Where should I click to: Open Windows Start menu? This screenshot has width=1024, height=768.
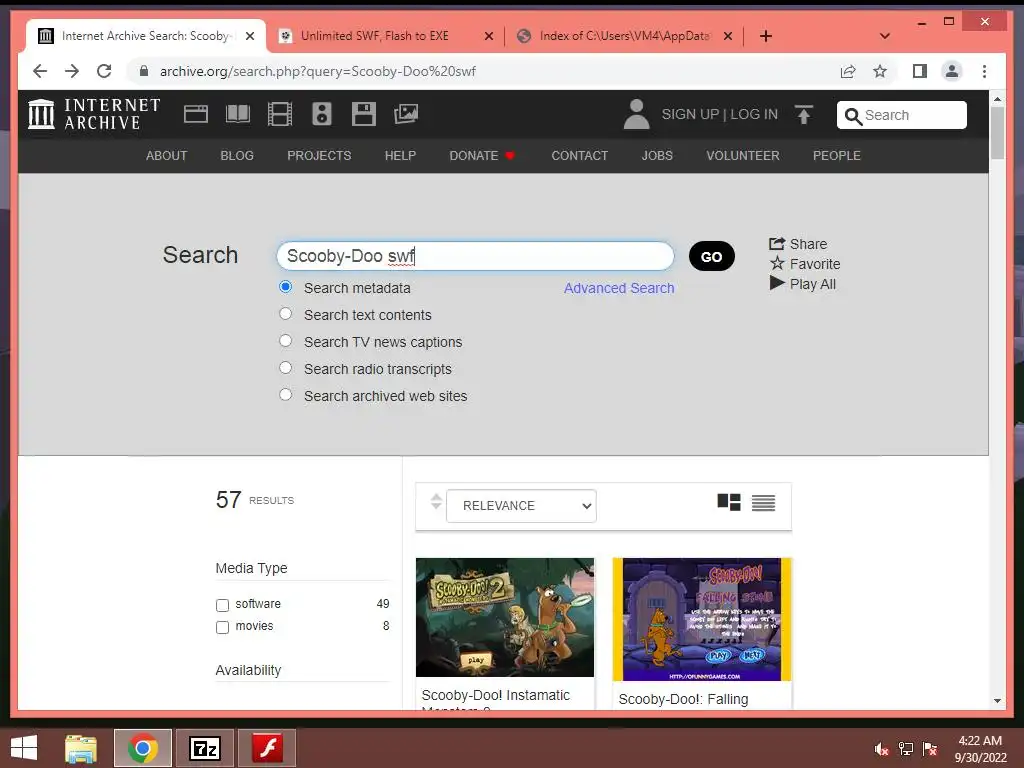pyautogui.click(x=24, y=748)
